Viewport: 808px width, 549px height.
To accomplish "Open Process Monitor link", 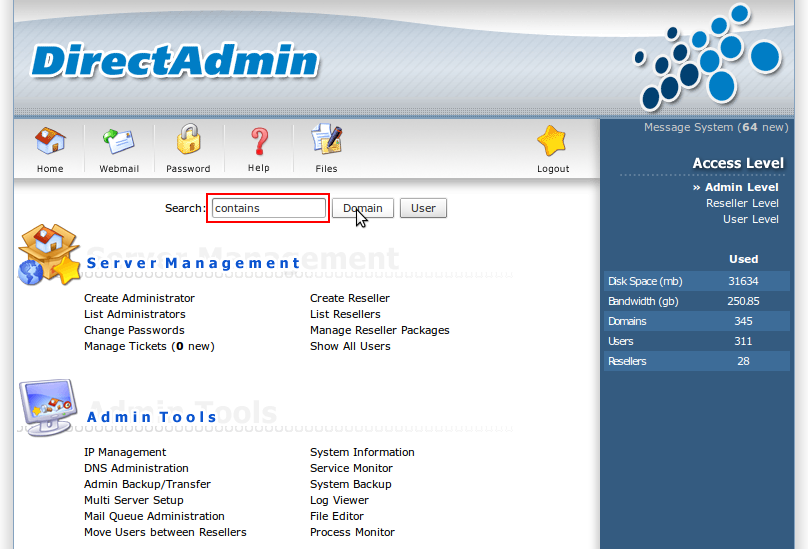I will click(x=352, y=532).
